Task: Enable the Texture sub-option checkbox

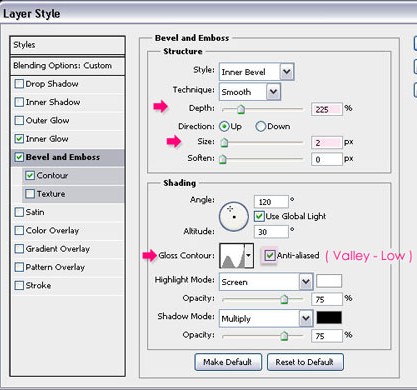Action: coord(30,194)
